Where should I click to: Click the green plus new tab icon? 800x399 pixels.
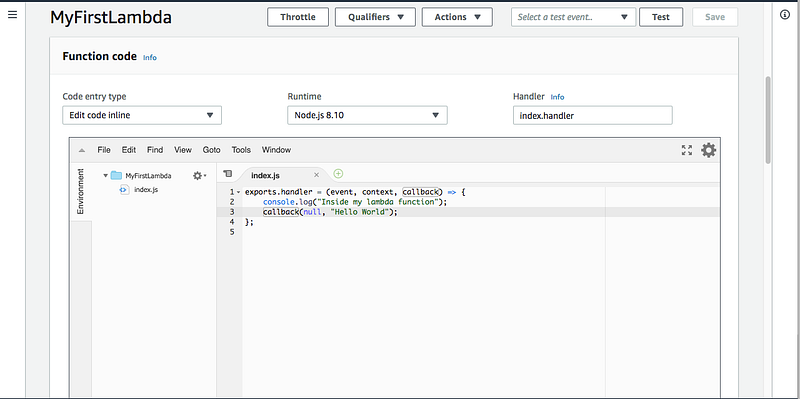338,174
